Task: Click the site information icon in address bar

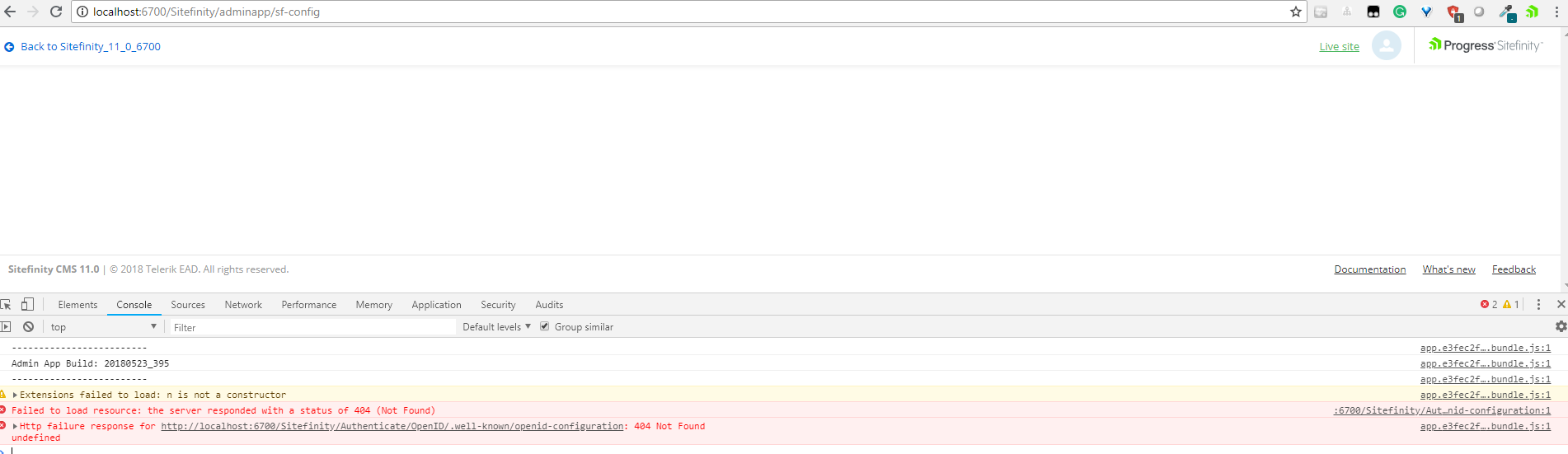Action: (x=82, y=12)
